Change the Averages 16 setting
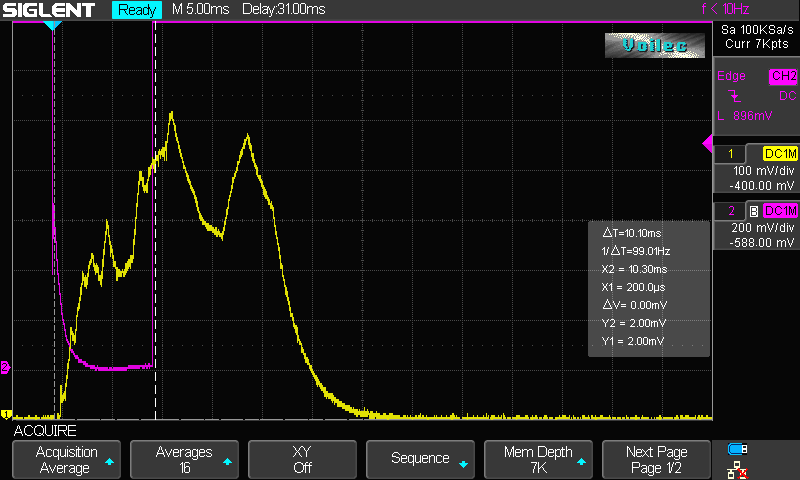 [x=184, y=460]
